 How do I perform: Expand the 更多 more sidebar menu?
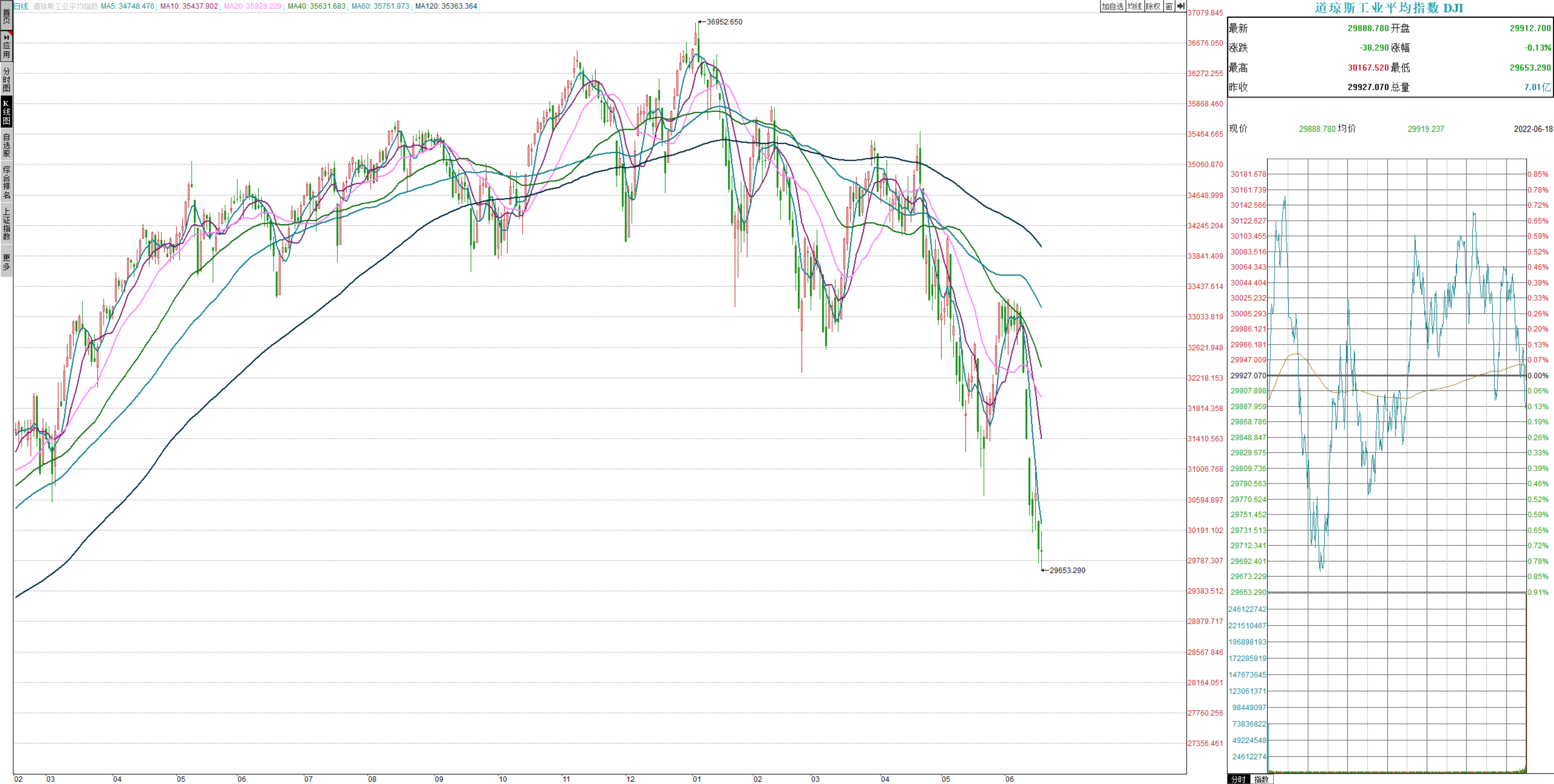point(6,261)
